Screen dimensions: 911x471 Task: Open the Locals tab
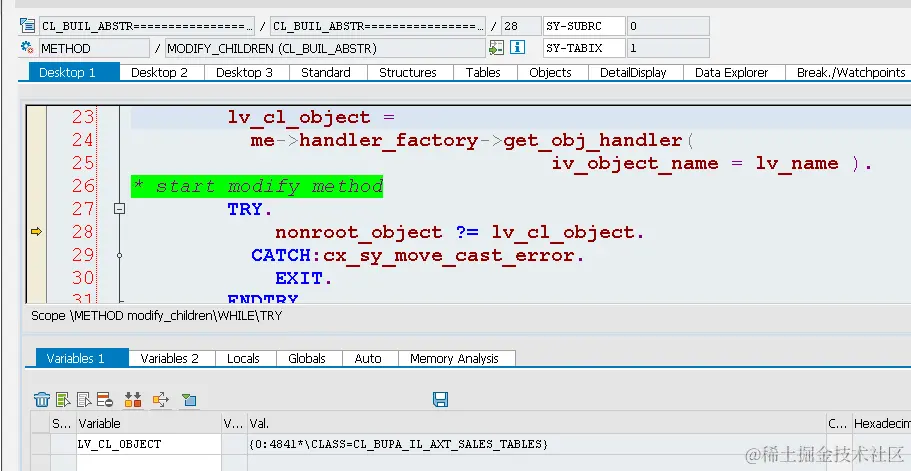point(243,358)
